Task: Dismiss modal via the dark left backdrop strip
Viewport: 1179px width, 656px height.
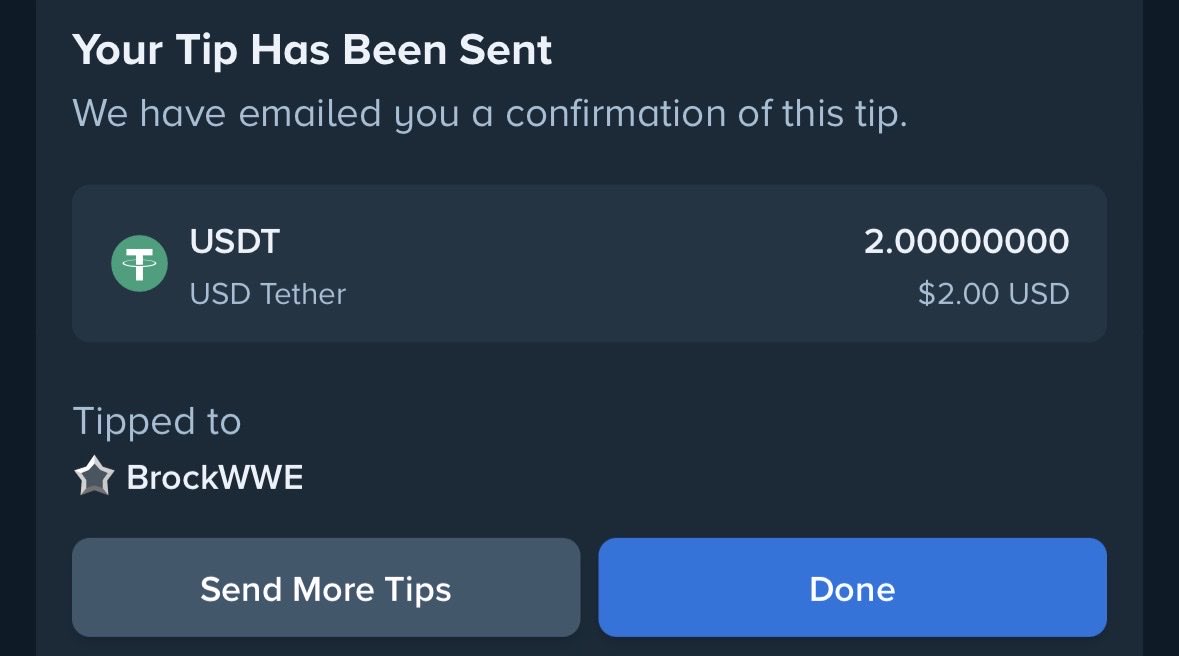Action: click(17, 328)
